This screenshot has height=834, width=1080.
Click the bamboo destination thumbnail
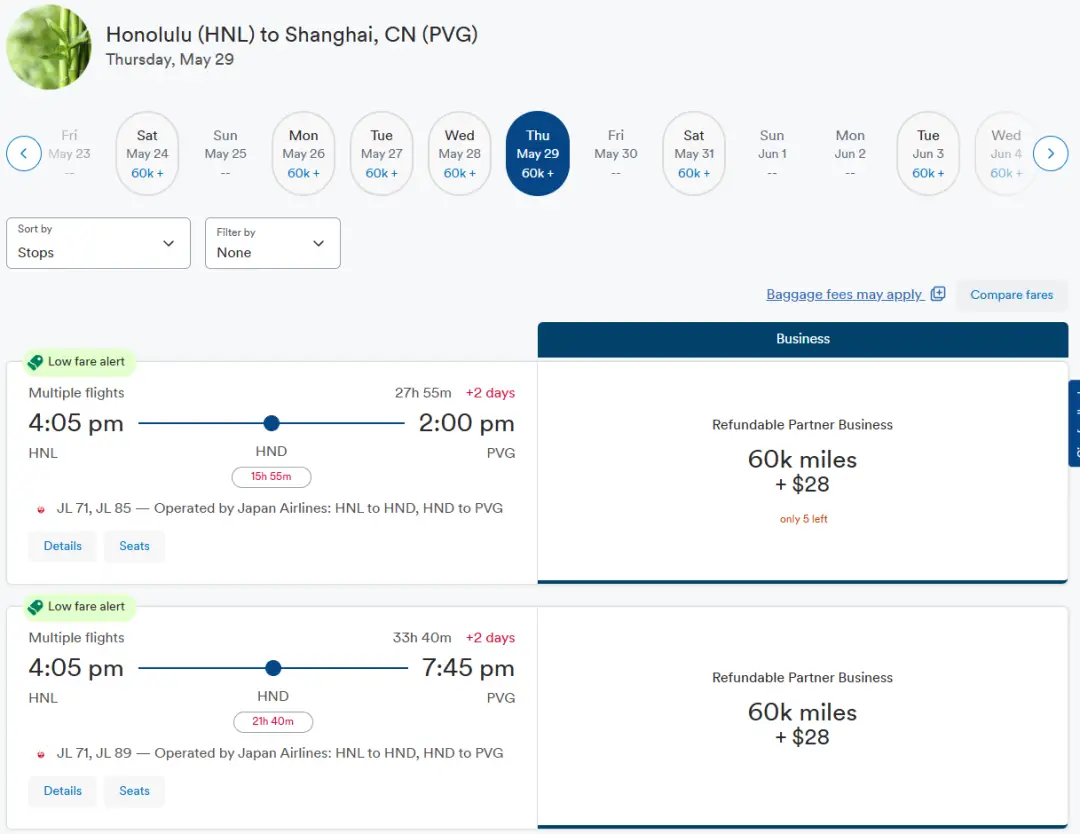point(48,47)
